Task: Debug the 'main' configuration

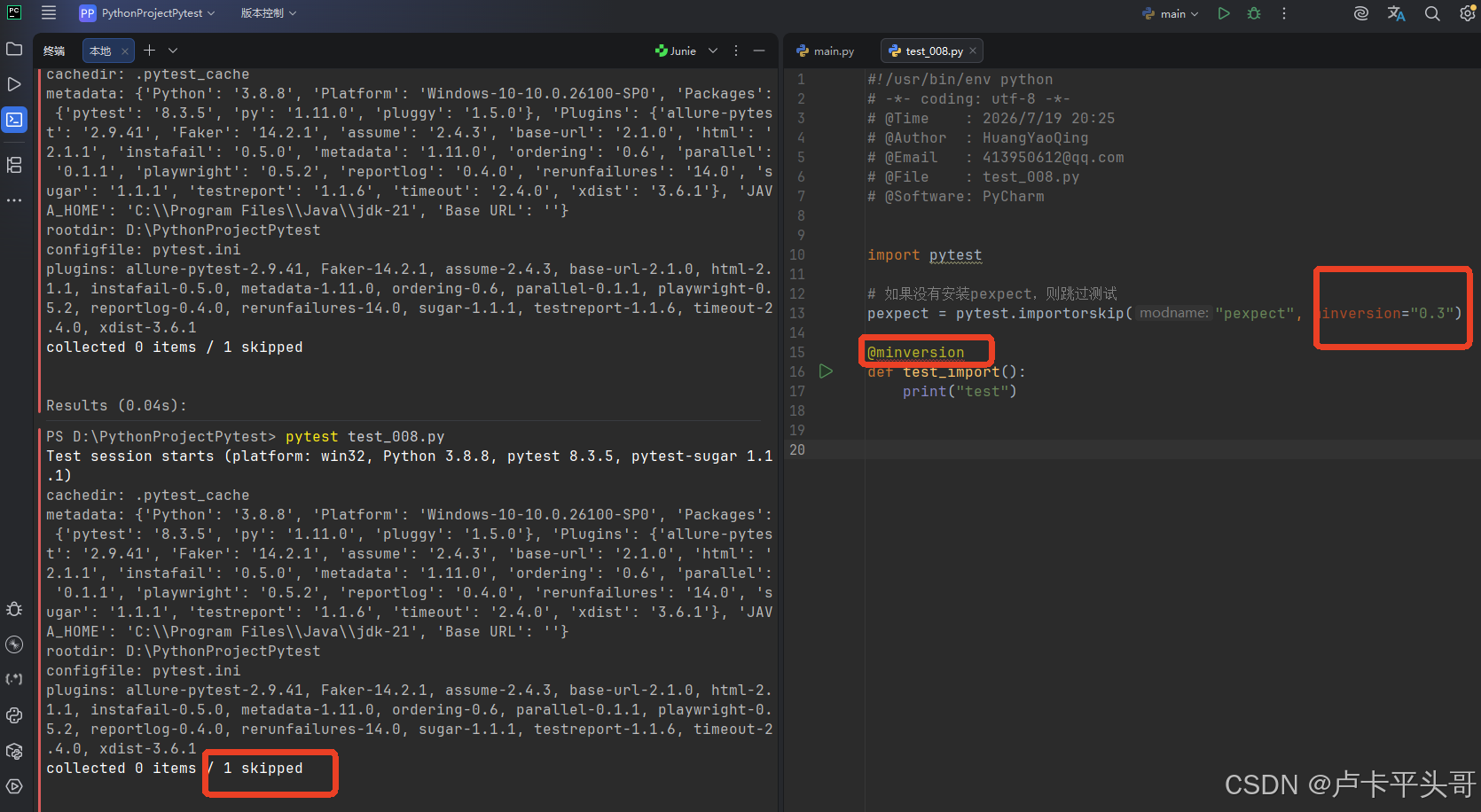Action: click(x=1254, y=13)
